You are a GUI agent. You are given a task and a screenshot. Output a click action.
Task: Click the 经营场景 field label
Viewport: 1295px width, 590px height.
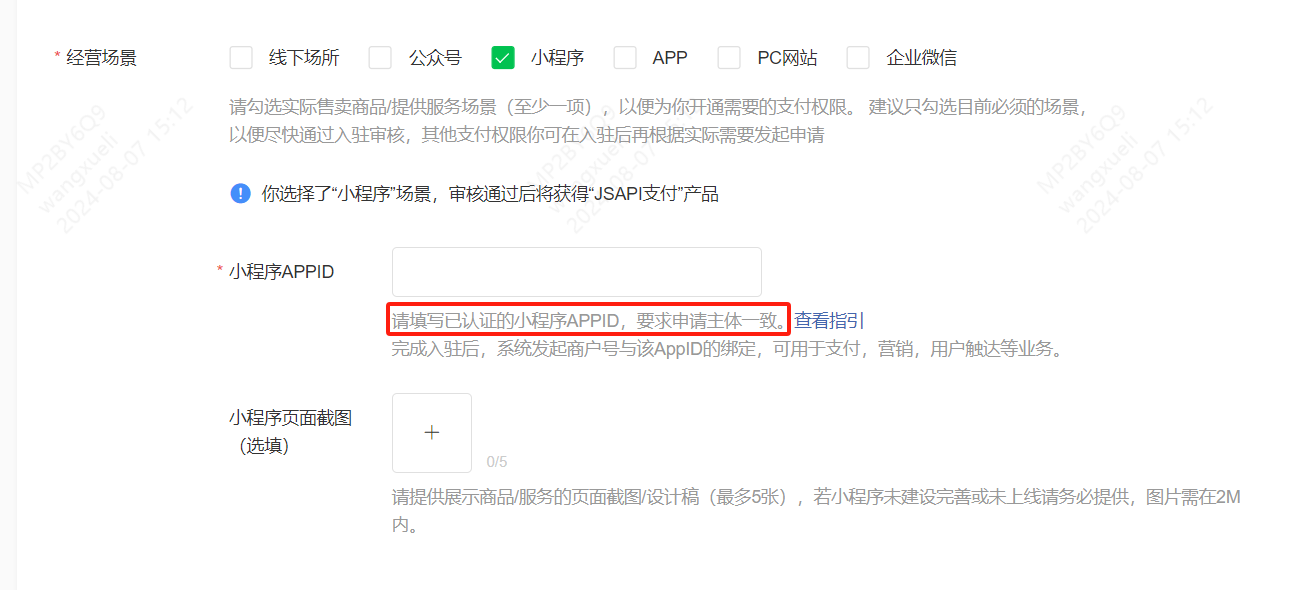click(101, 58)
